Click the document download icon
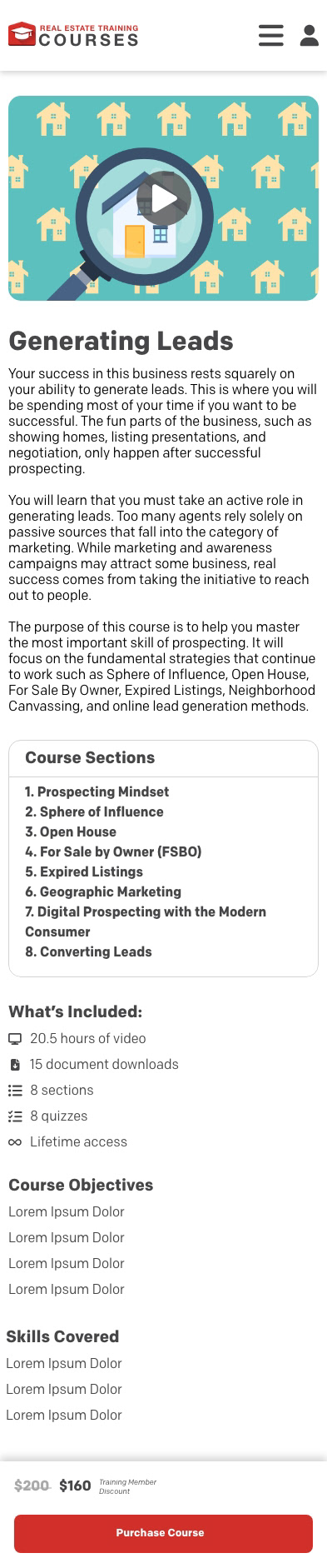 [x=14, y=1065]
